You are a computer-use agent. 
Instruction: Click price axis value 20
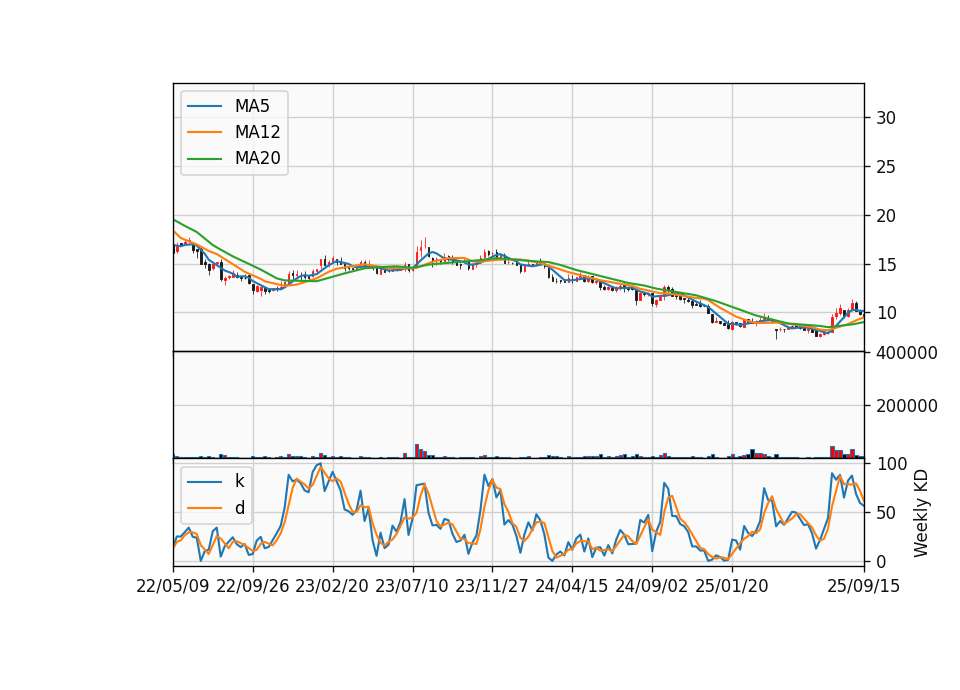(886, 216)
